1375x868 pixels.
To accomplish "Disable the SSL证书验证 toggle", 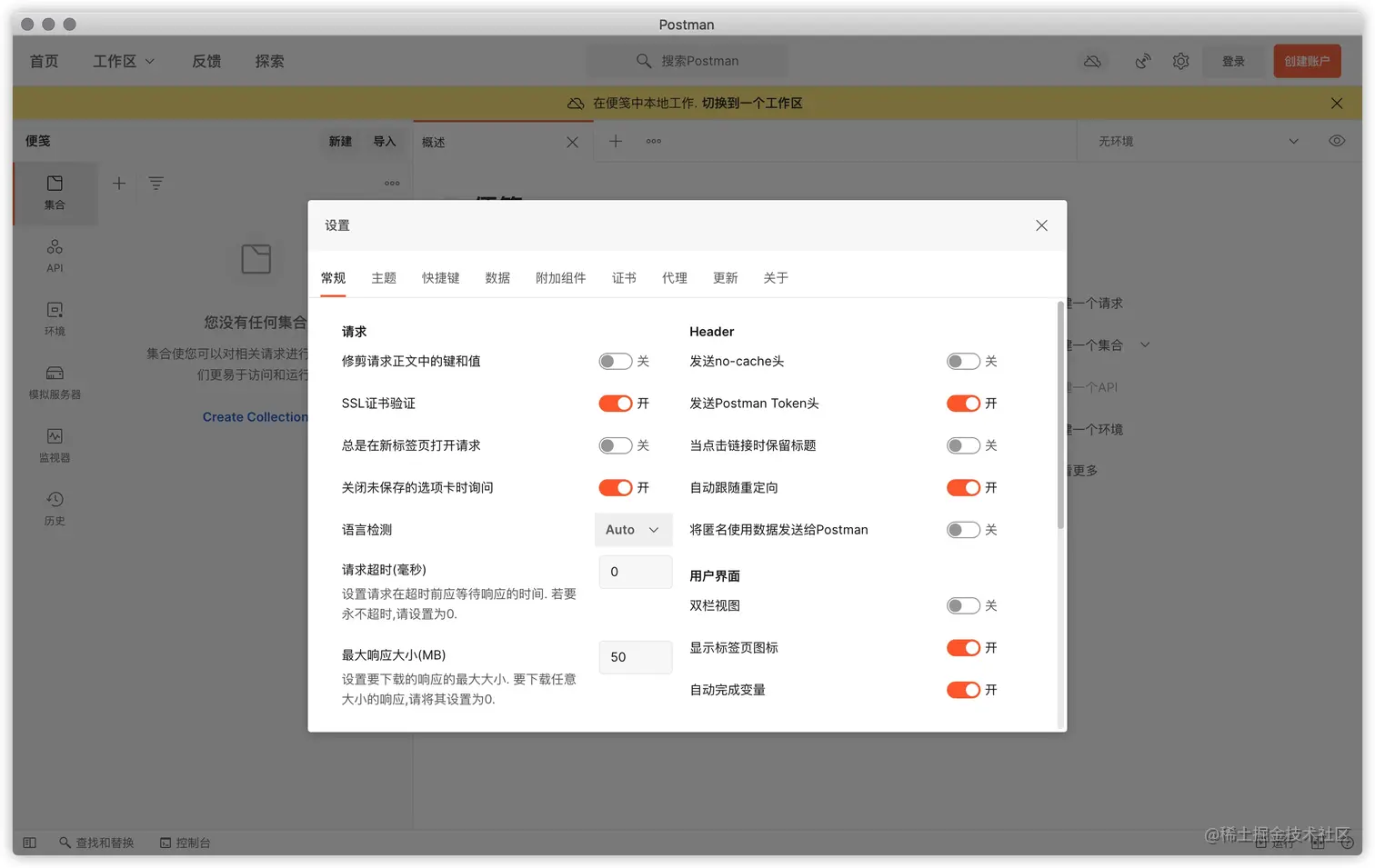I will tap(617, 403).
